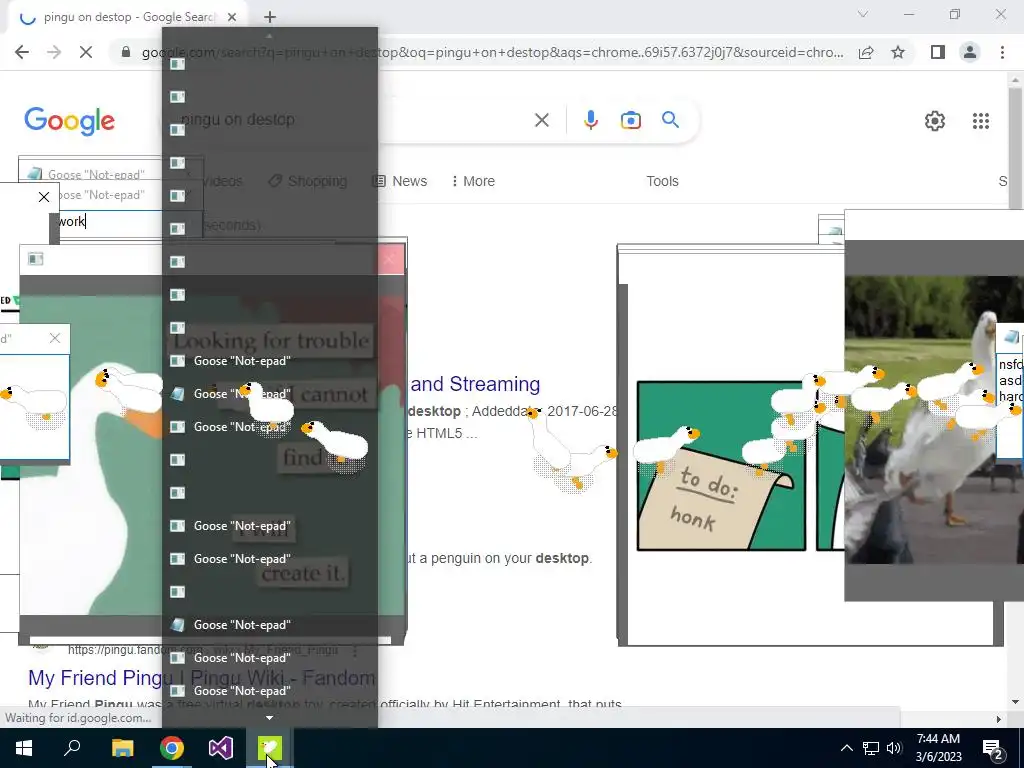Click the Desktop Goose taskbar icon
The width and height of the screenshot is (1024, 768).
270,748
